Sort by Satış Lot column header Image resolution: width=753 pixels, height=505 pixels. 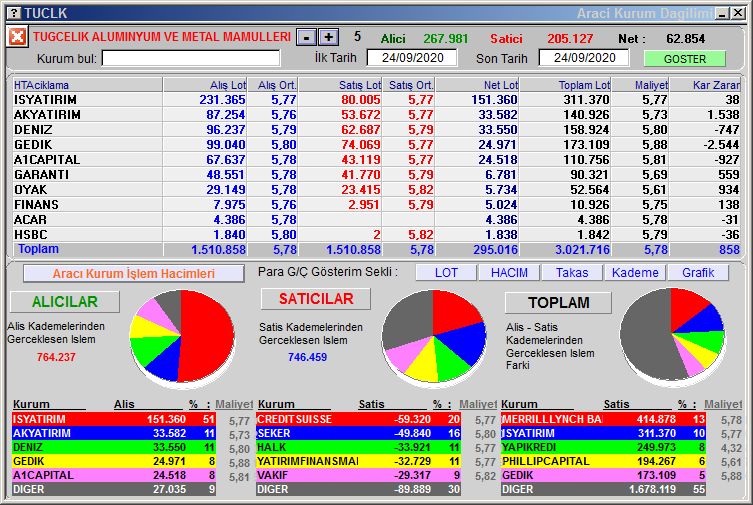coord(340,85)
